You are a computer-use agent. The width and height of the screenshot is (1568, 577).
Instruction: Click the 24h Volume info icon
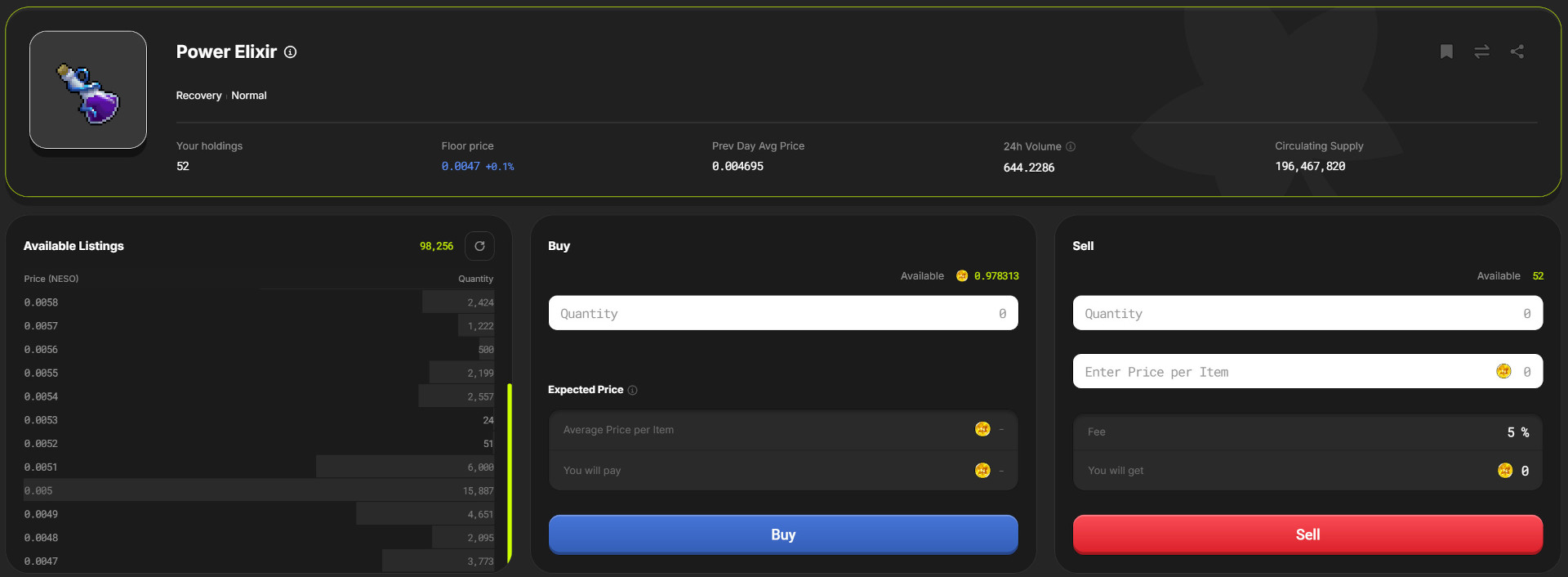coord(1071,146)
